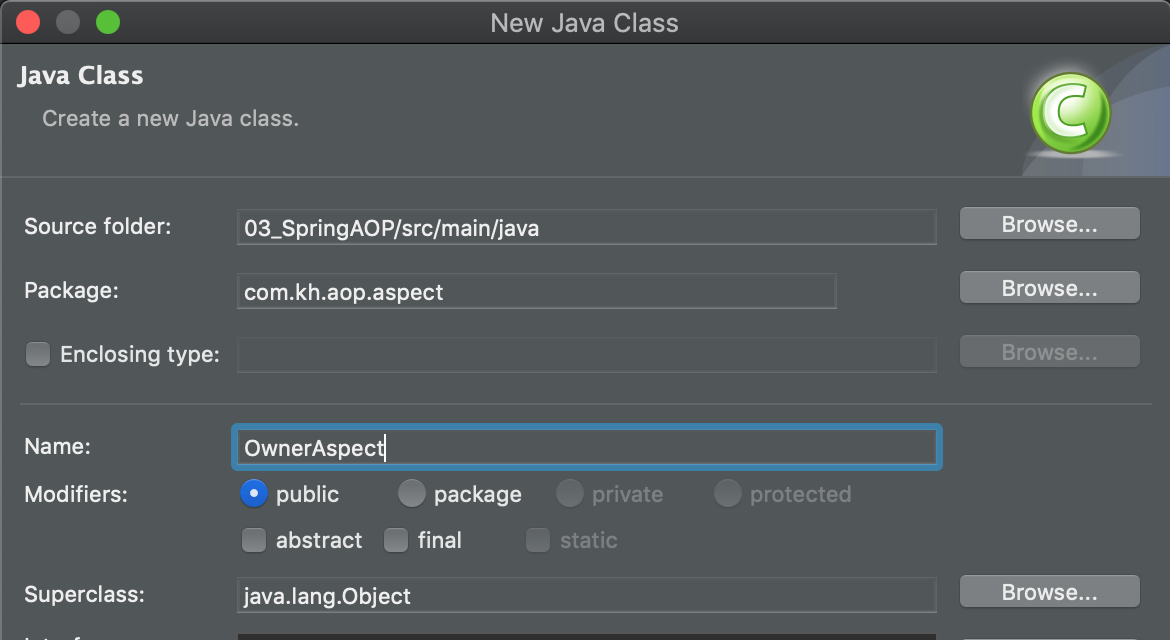Click the red close window button

click(28, 22)
